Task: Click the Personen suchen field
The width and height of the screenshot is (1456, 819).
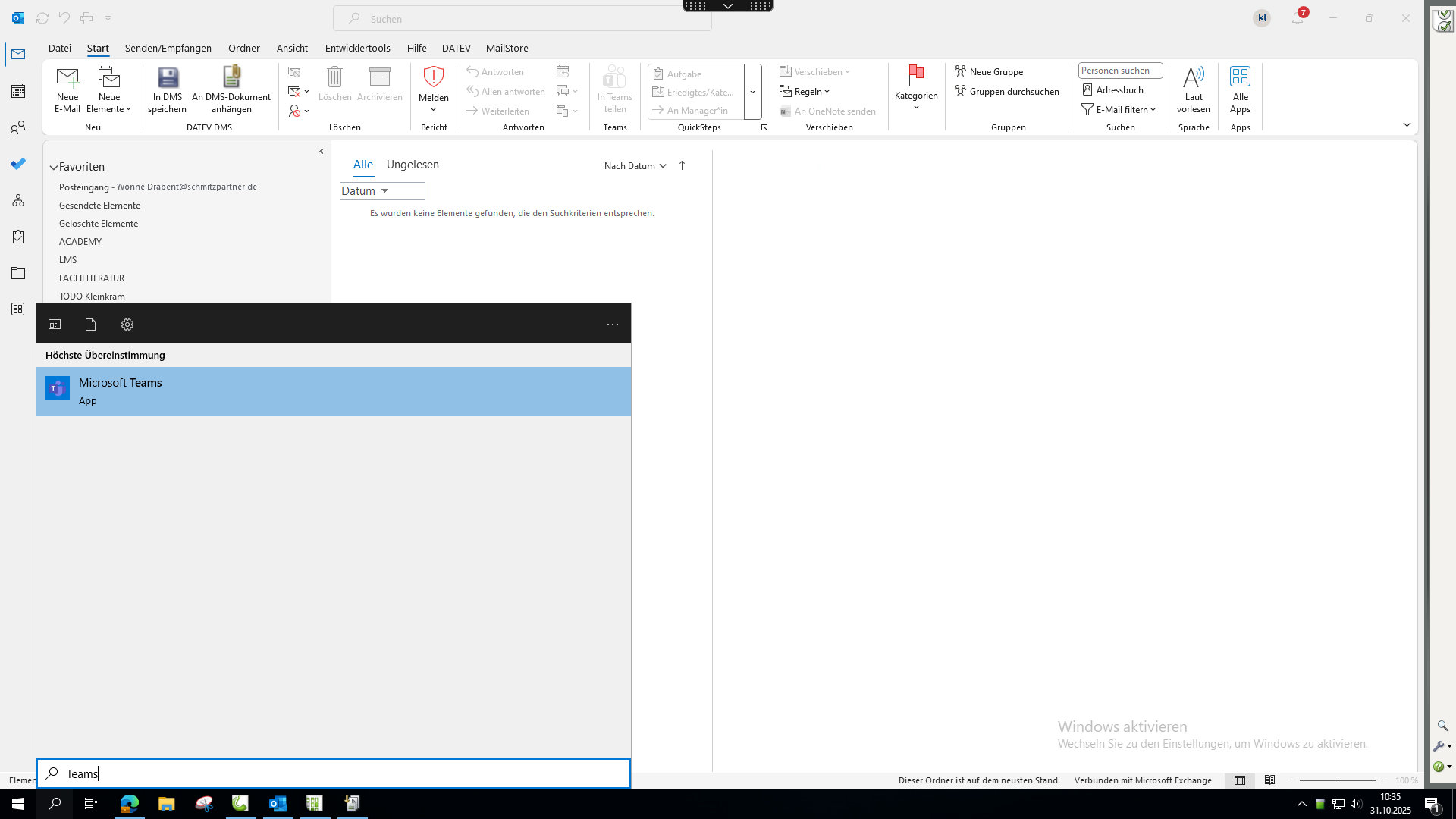Action: (1119, 71)
